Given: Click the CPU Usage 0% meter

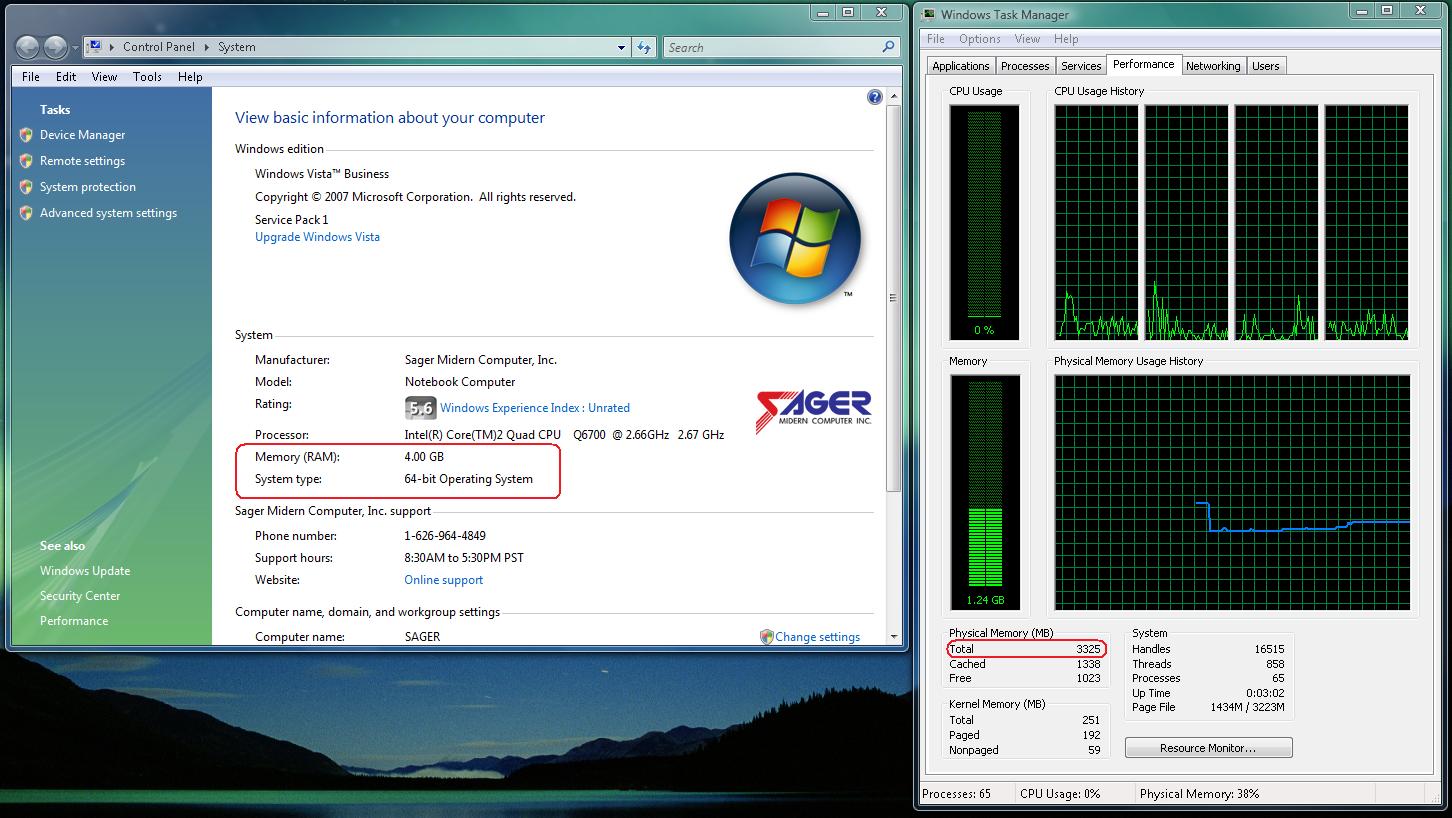Looking at the screenshot, I should click(x=984, y=223).
